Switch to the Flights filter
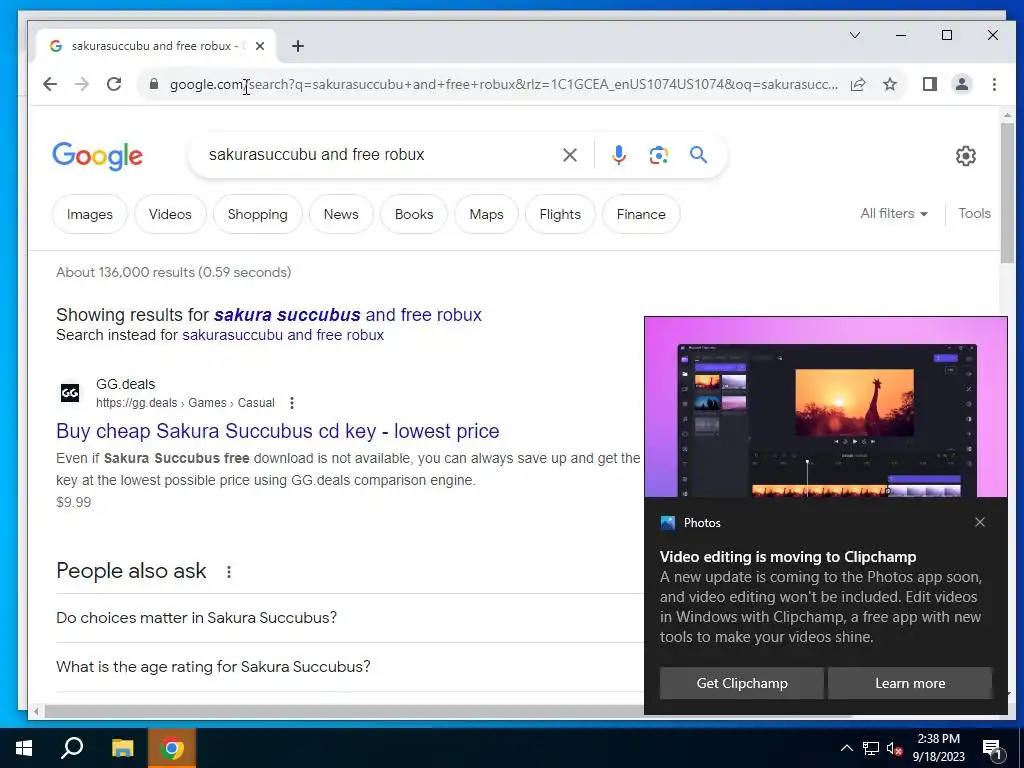The height and width of the screenshot is (768, 1024). [560, 214]
